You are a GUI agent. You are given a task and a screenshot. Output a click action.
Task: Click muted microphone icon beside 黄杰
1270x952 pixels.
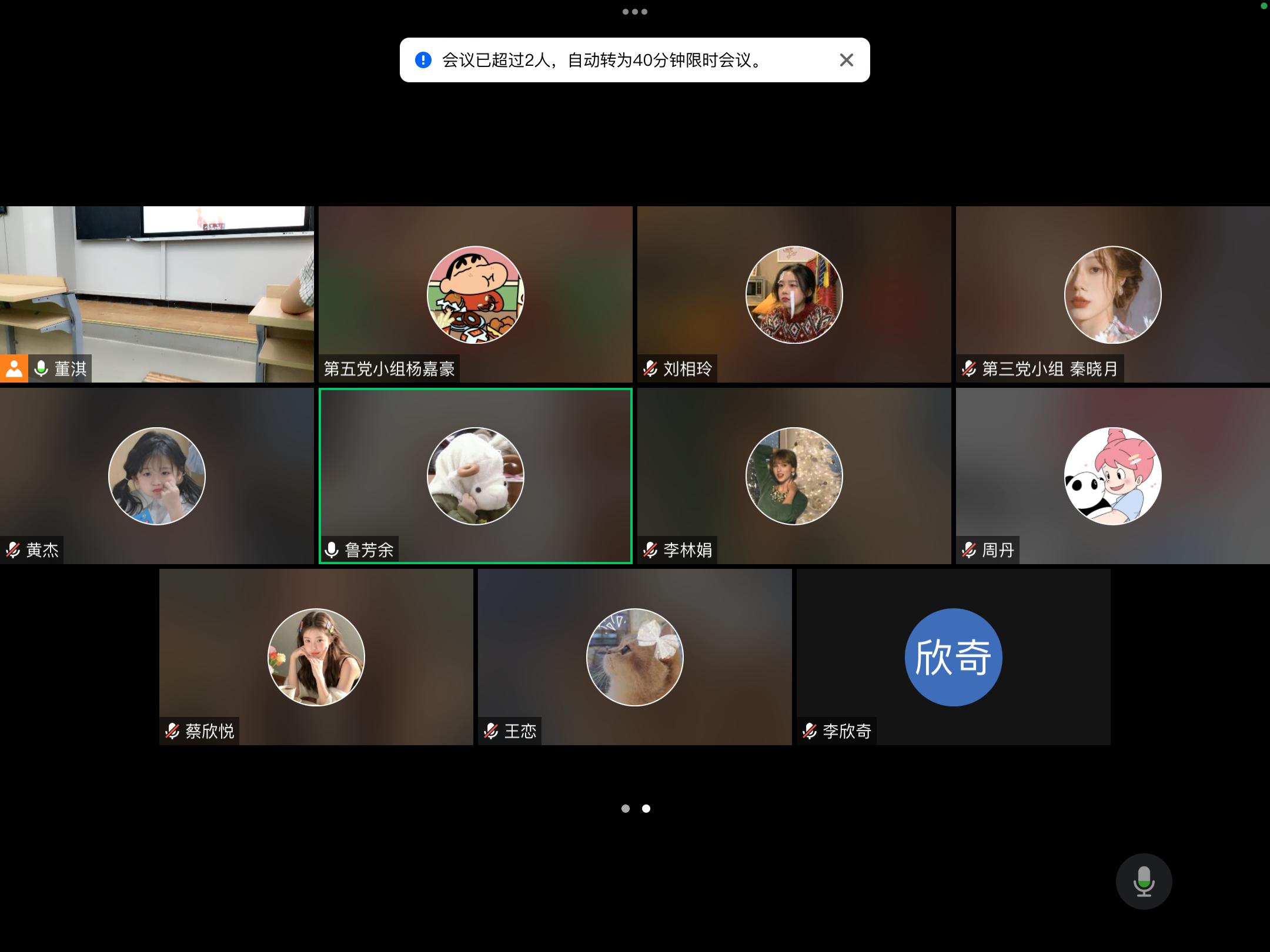click(13, 550)
